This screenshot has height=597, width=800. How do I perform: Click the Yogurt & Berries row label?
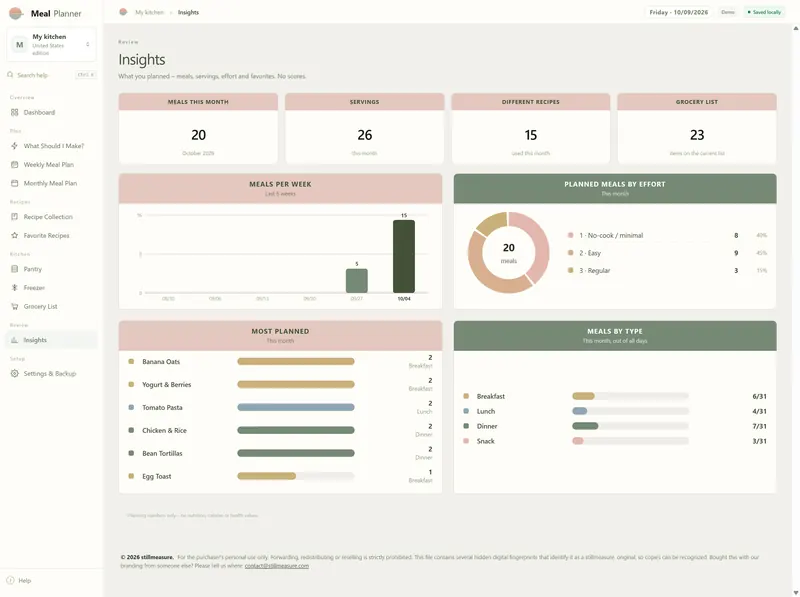(x=166, y=385)
